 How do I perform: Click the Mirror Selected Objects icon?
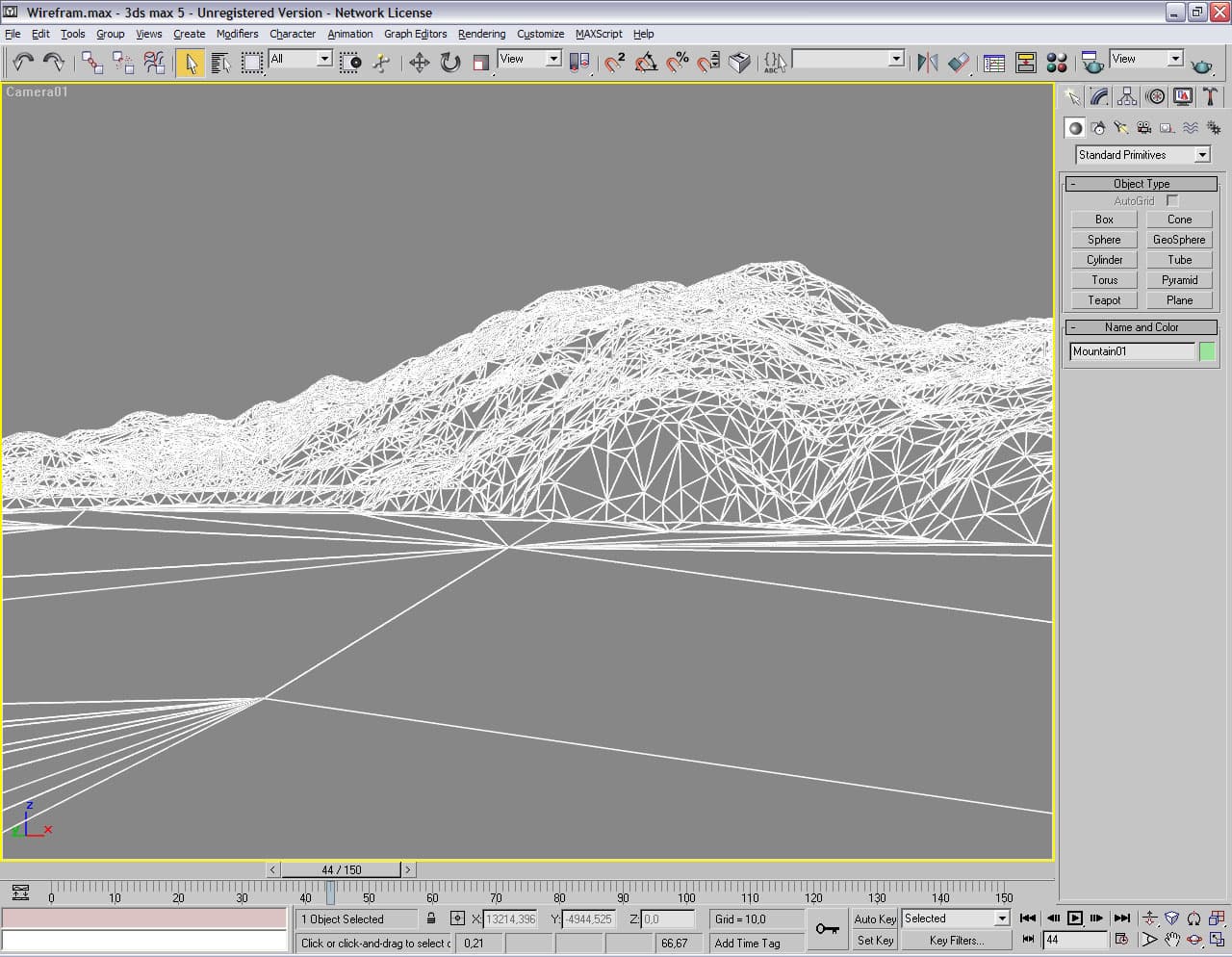[x=927, y=63]
